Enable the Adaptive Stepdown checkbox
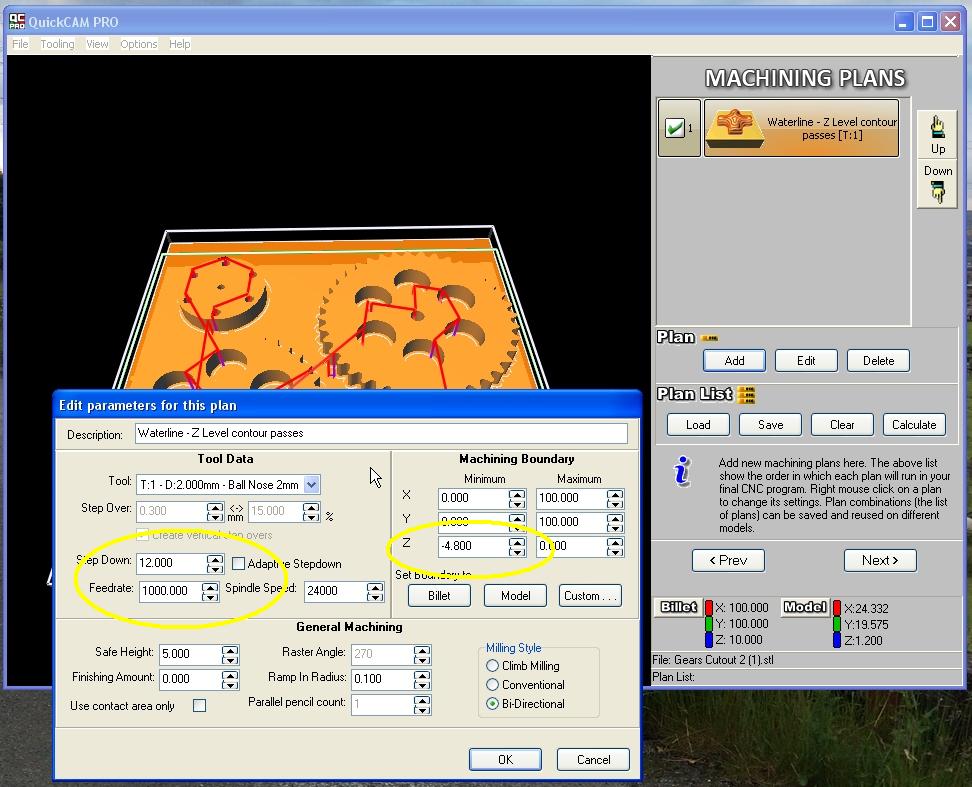The image size is (972, 787). pos(238,563)
